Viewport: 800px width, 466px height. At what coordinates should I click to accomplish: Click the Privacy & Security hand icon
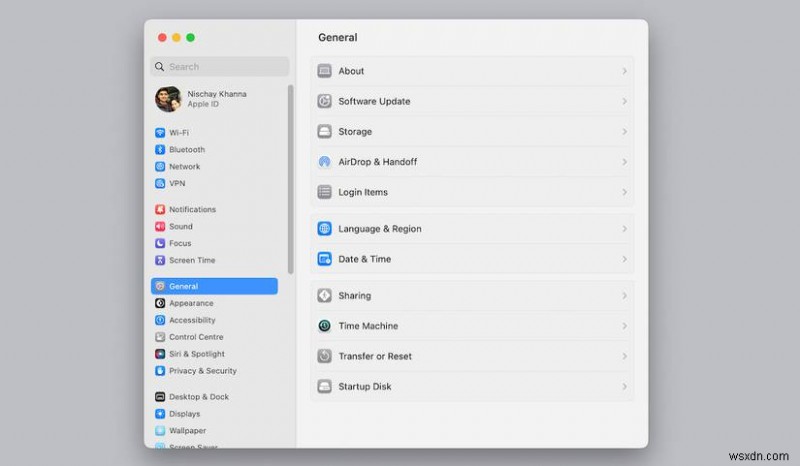160,371
